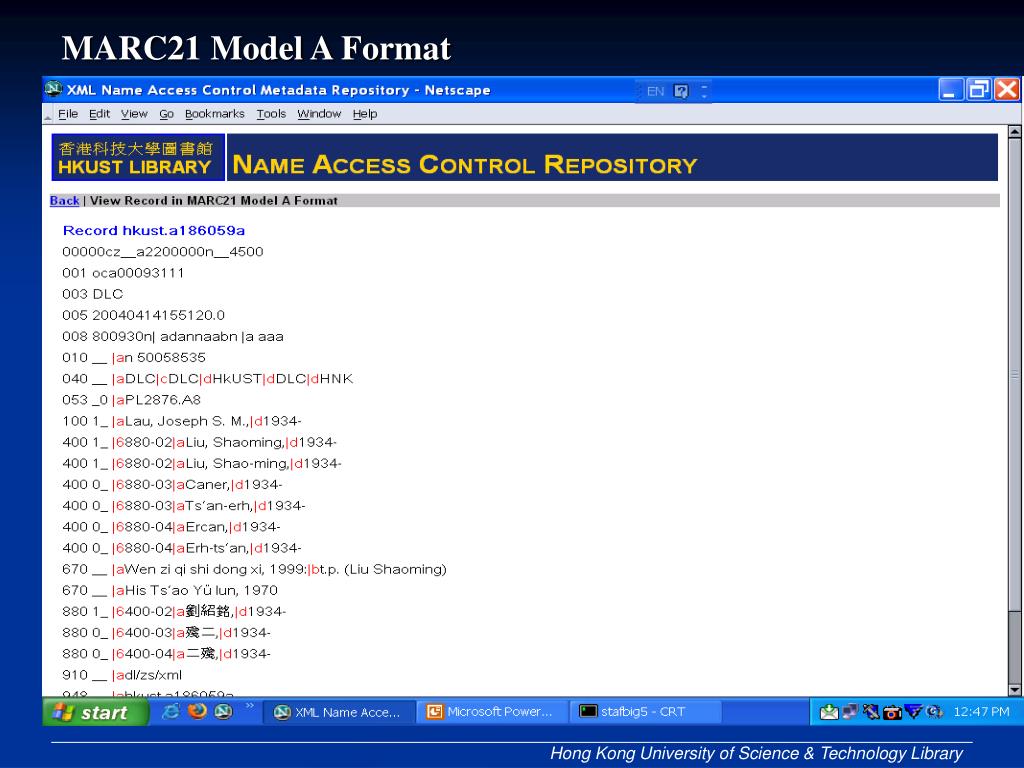
Task: Switch to stafbig5 - CRT taskbar button
Action: coord(647,712)
